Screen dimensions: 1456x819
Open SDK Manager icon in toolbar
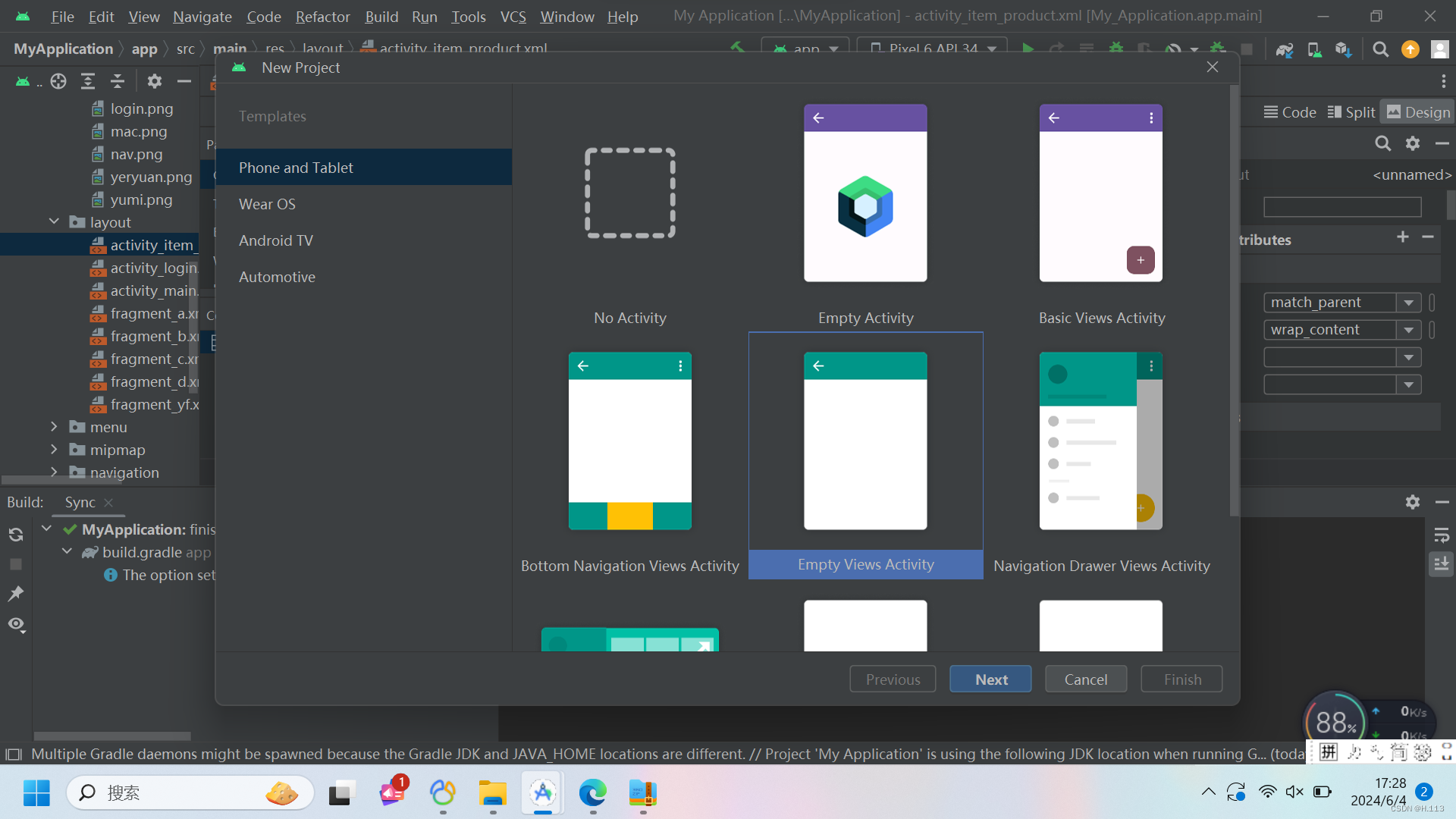(x=1343, y=50)
